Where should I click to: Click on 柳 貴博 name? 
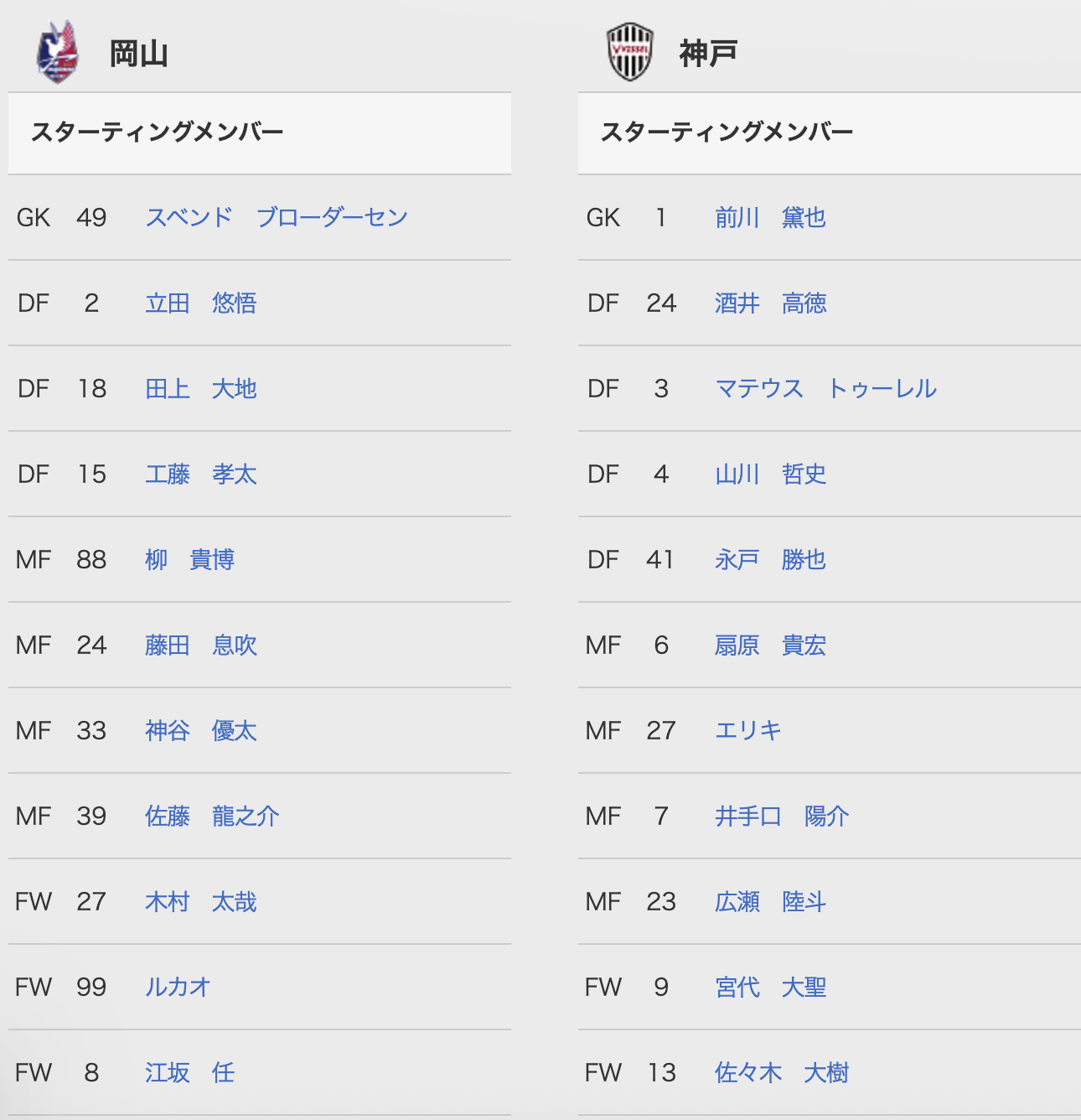point(190,559)
